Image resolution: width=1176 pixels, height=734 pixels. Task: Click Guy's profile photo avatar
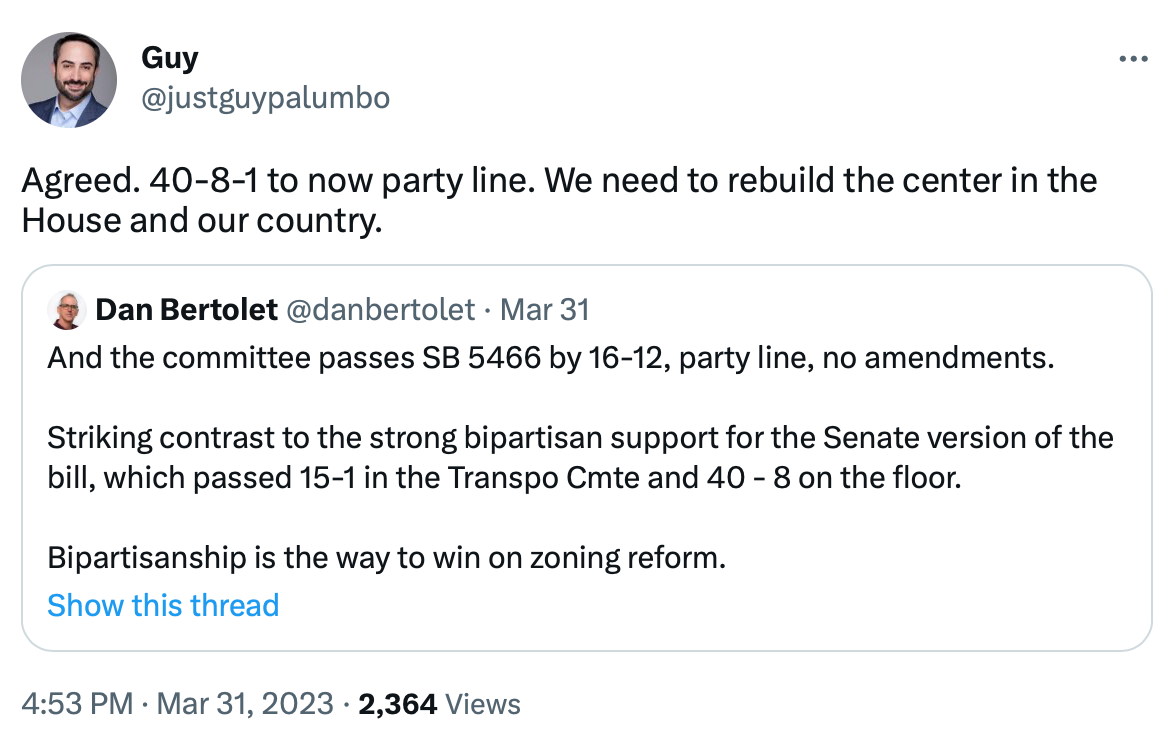[70, 80]
